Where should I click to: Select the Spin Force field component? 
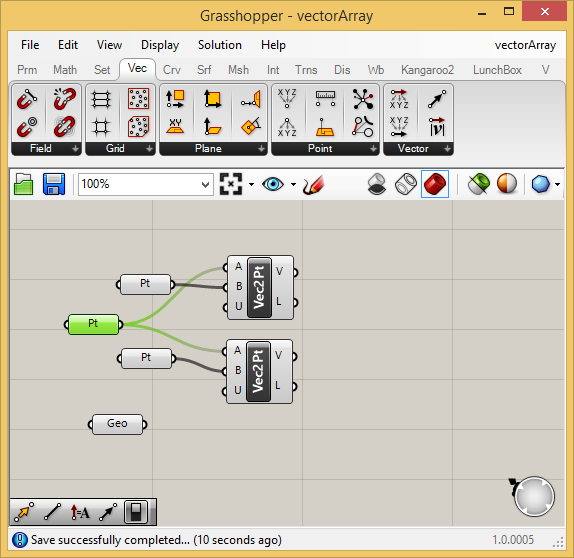[x=64, y=126]
